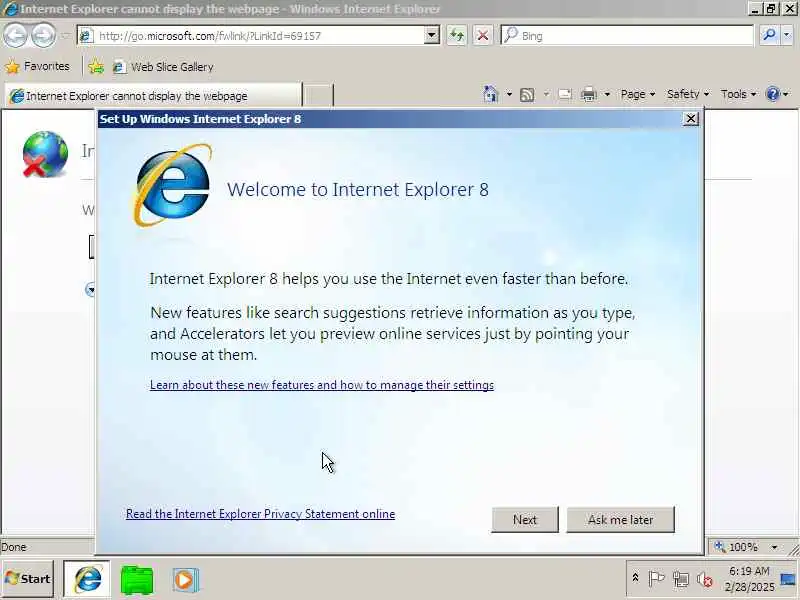Click Next in the setup dialog
The image size is (800, 600).
point(524,519)
